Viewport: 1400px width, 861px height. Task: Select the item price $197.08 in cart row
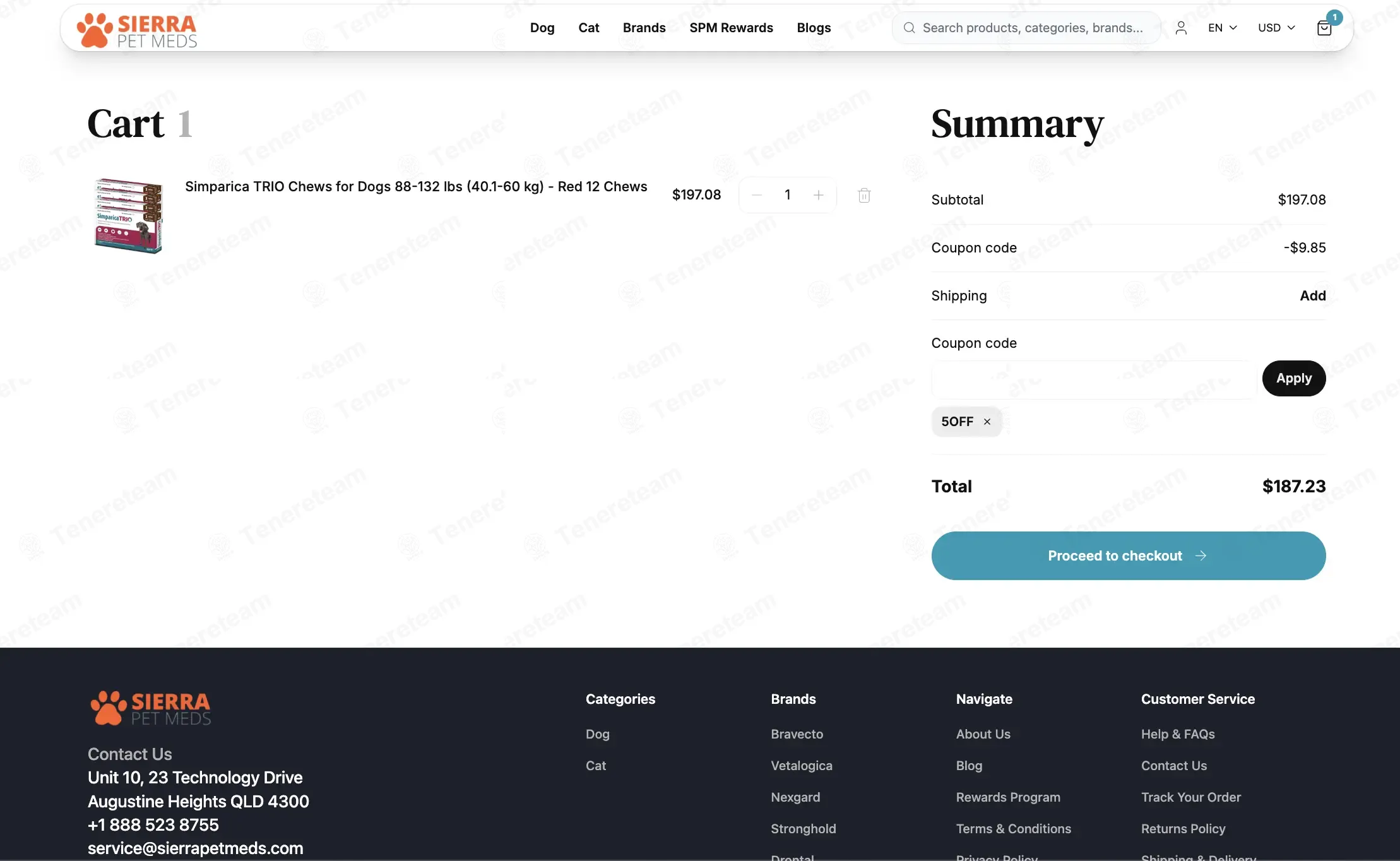coord(696,195)
